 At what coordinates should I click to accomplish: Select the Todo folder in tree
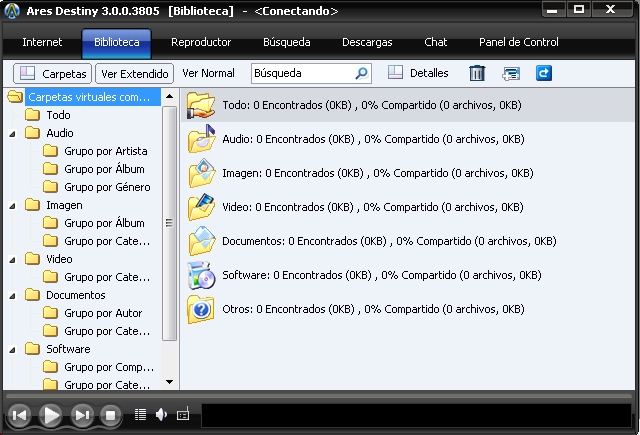58,115
